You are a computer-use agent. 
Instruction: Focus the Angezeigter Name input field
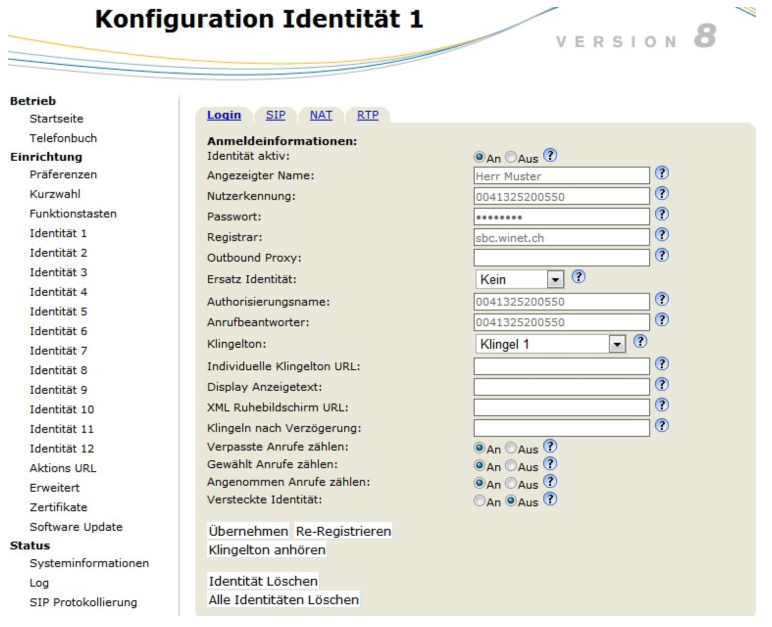pos(561,176)
